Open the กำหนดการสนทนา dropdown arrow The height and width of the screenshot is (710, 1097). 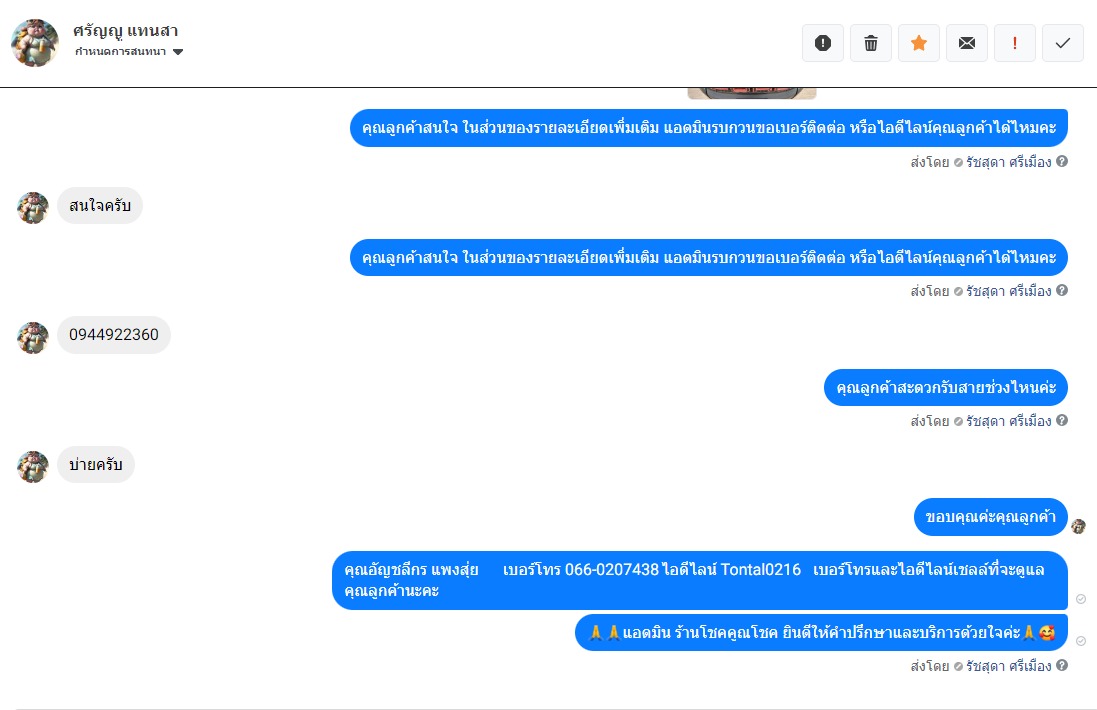[178, 52]
